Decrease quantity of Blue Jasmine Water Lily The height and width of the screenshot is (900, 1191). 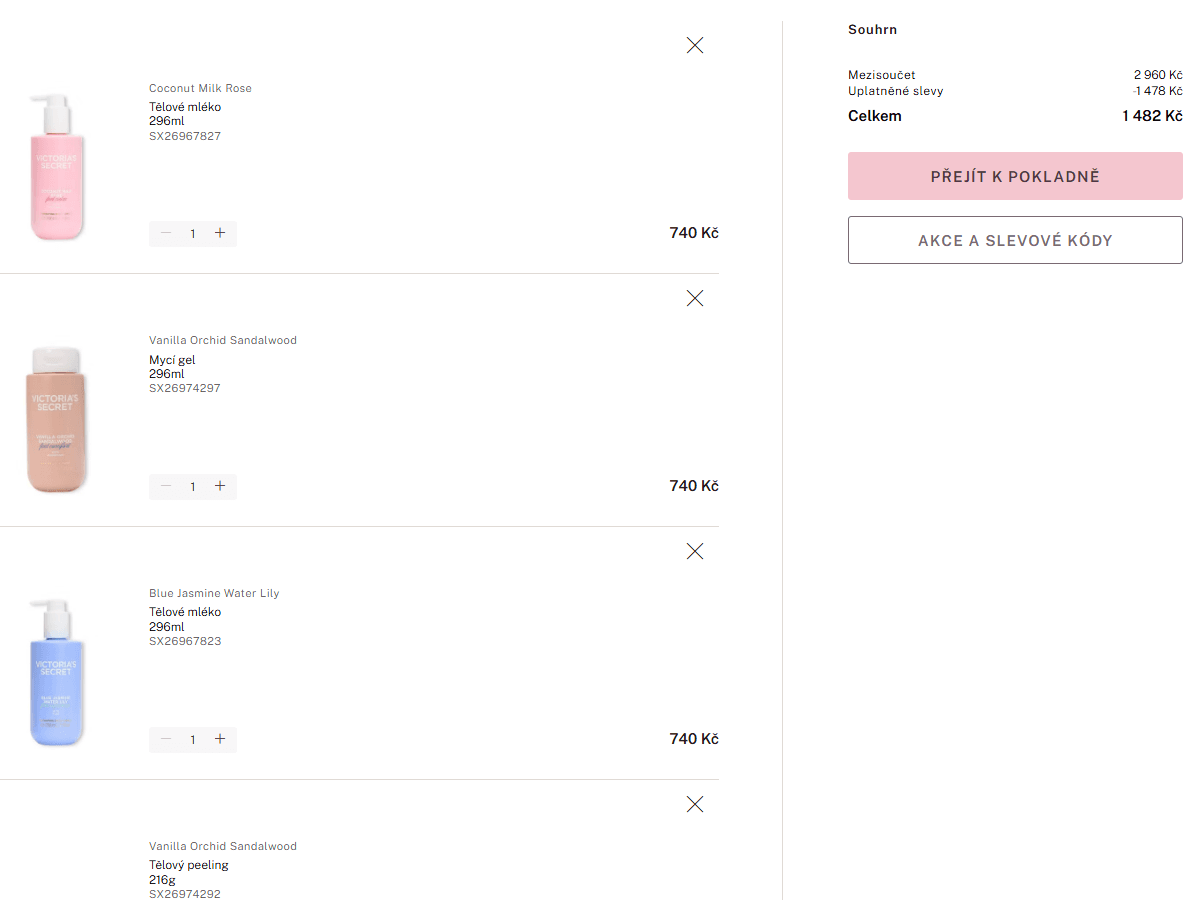[x=165, y=739]
